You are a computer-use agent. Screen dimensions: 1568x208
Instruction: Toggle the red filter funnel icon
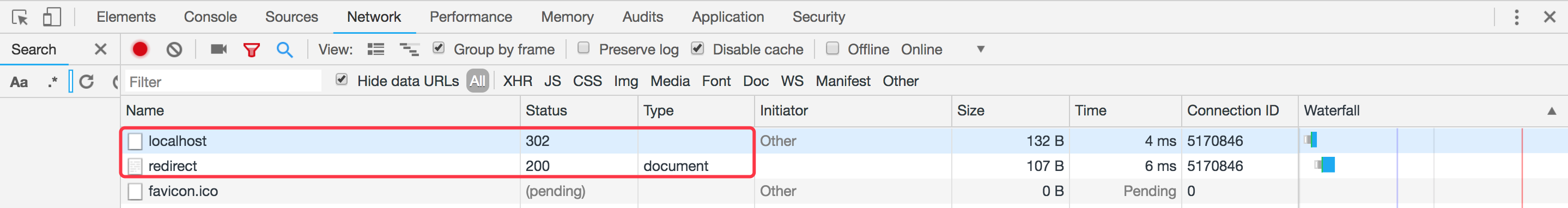coord(251,50)
